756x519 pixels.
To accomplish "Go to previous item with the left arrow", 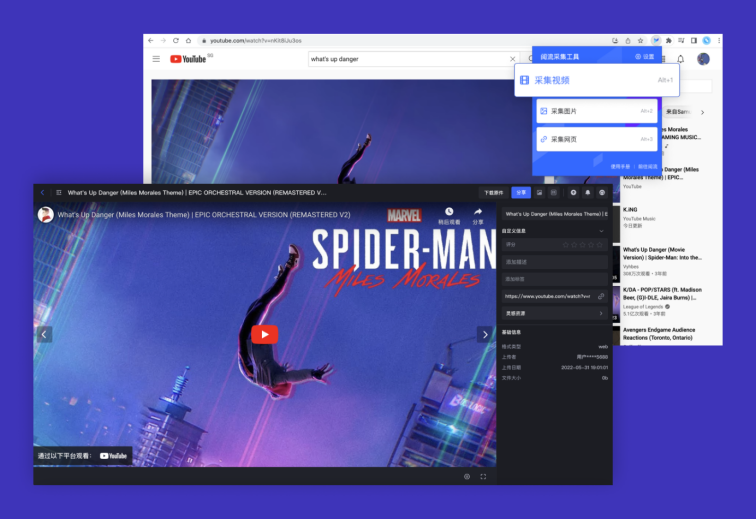I will tap(44, 334).
